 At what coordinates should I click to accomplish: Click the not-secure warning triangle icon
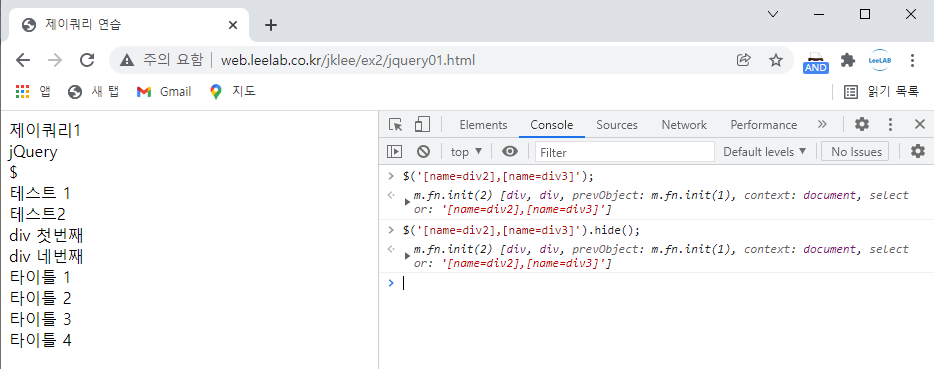pos(127,60)
